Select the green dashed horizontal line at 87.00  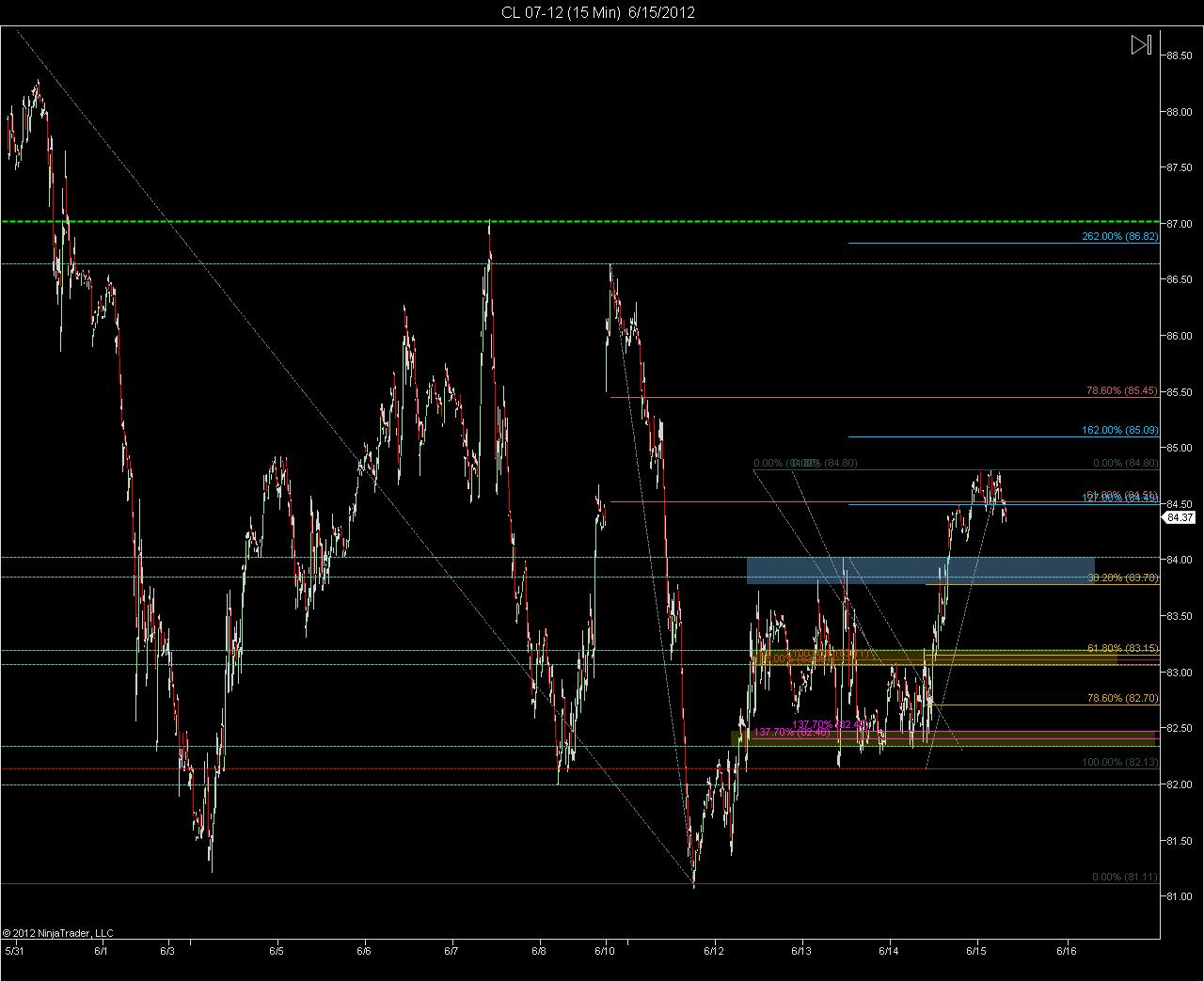[580, 222]
